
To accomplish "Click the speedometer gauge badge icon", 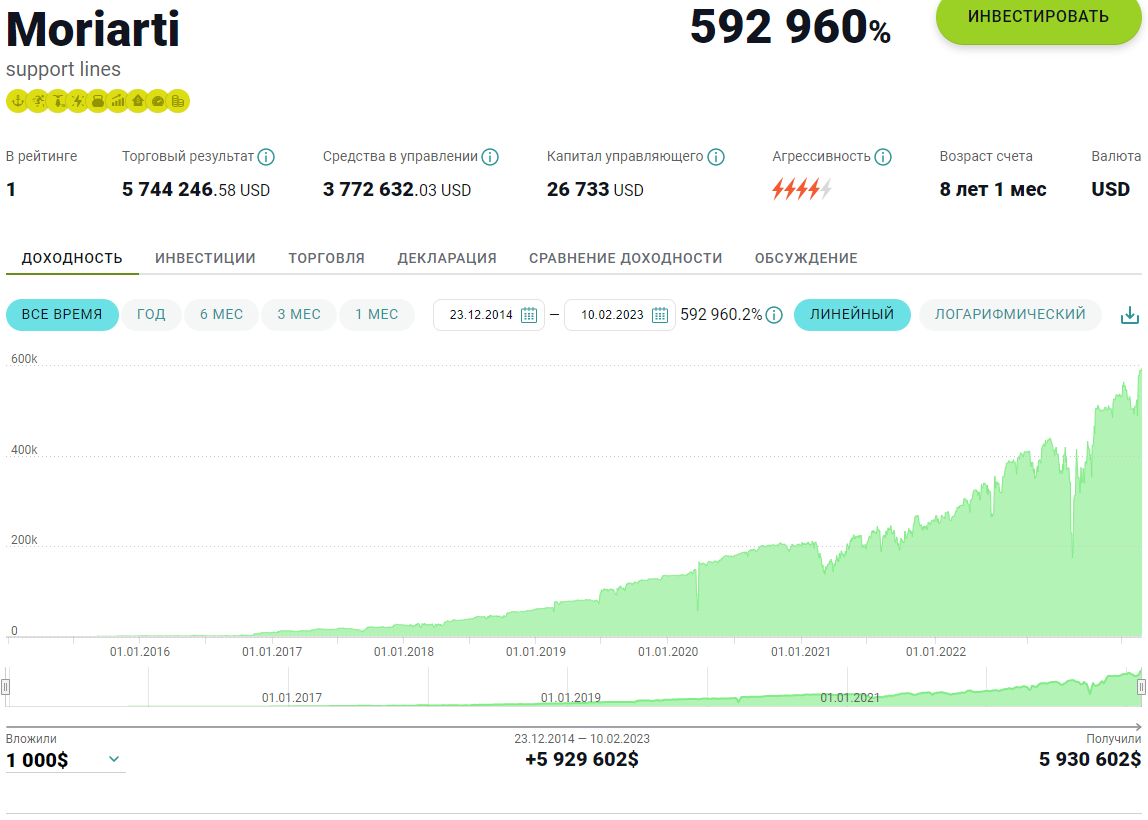I will (x=158, y=101).
